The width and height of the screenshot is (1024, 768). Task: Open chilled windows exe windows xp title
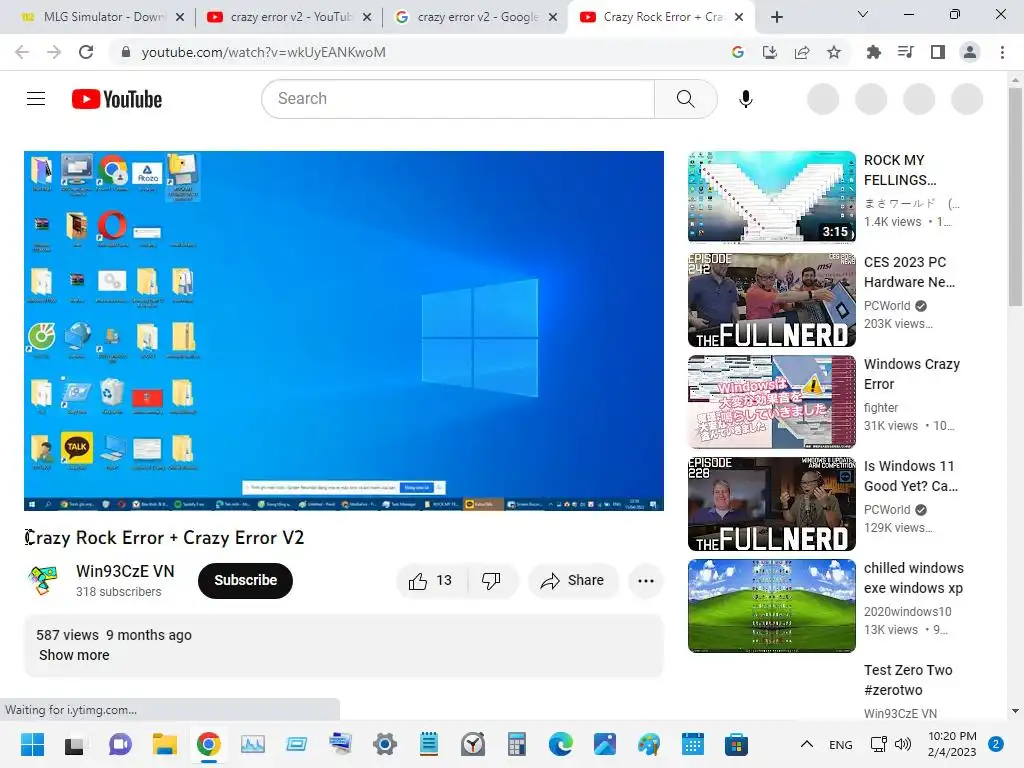tap(914, 578)
